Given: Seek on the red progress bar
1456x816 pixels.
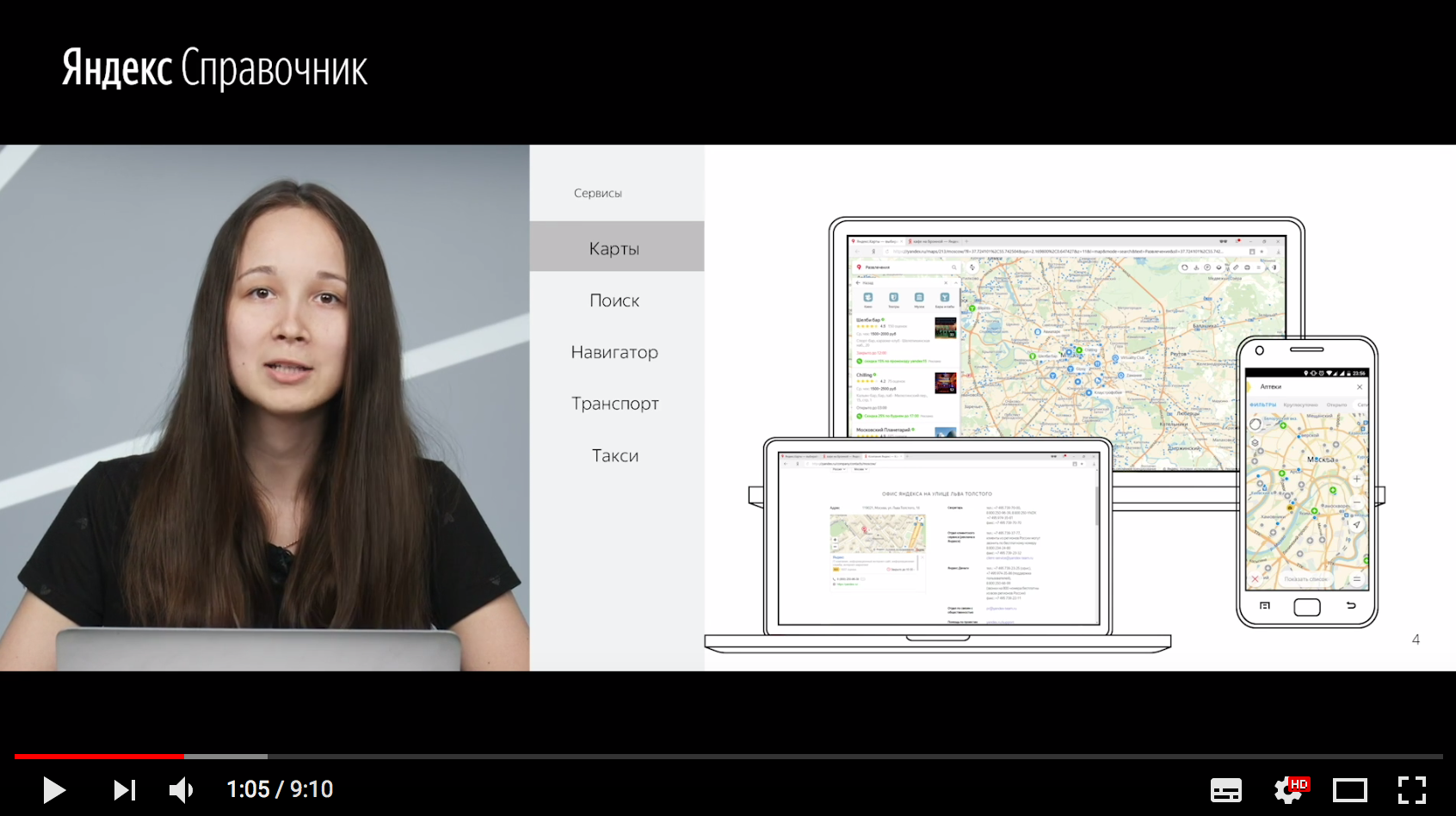Looking at the screenshot, I should [99, 756].
